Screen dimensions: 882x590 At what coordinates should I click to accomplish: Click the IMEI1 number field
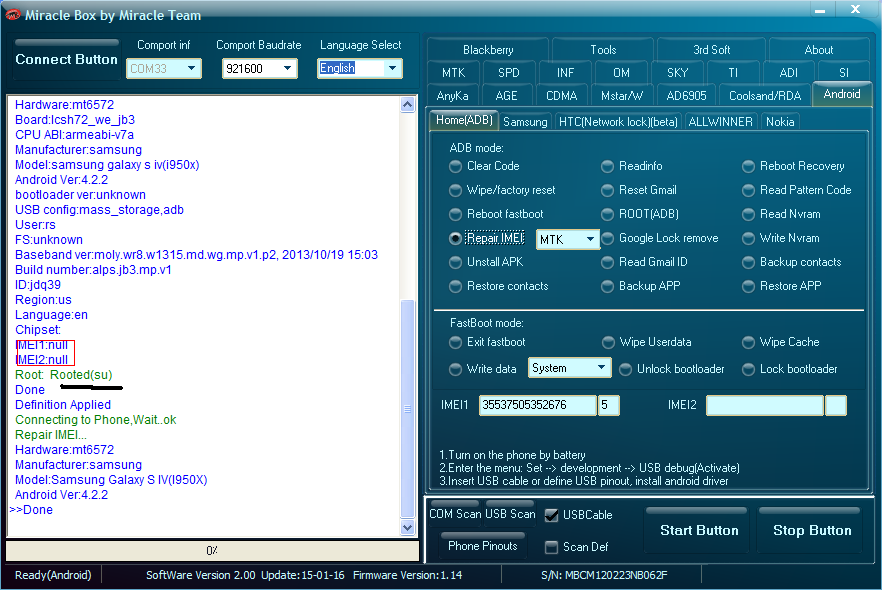tap(537, 405)
